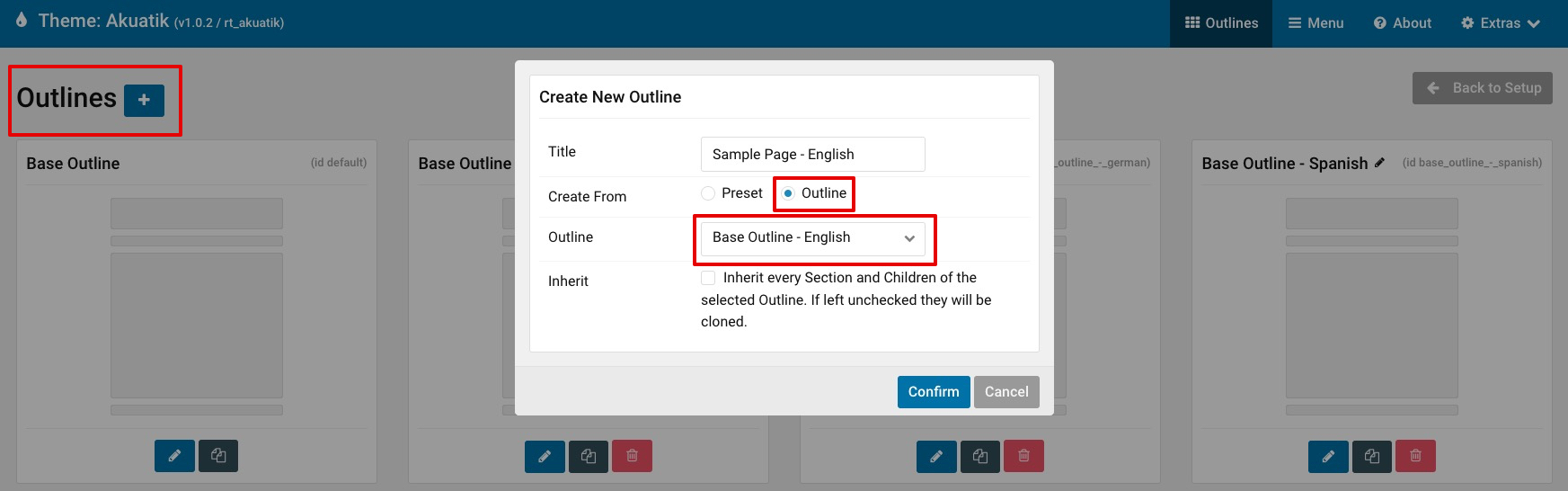Open the Outlines tab in top navigation

click(x=1221, y=23)
